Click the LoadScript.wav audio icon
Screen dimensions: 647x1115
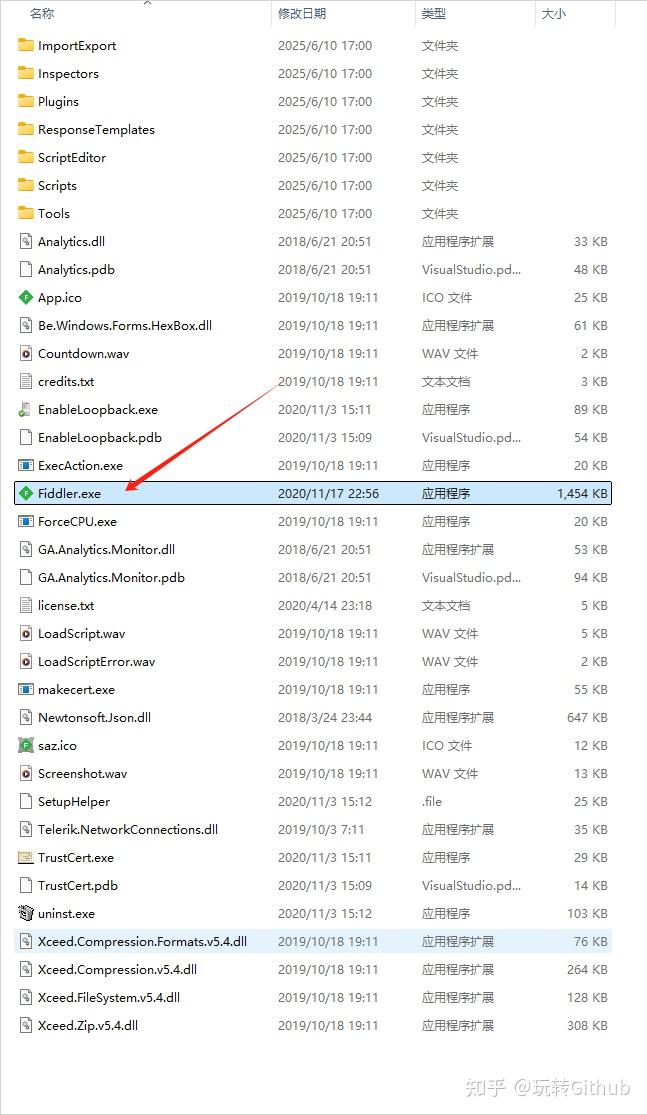(26, 634)
